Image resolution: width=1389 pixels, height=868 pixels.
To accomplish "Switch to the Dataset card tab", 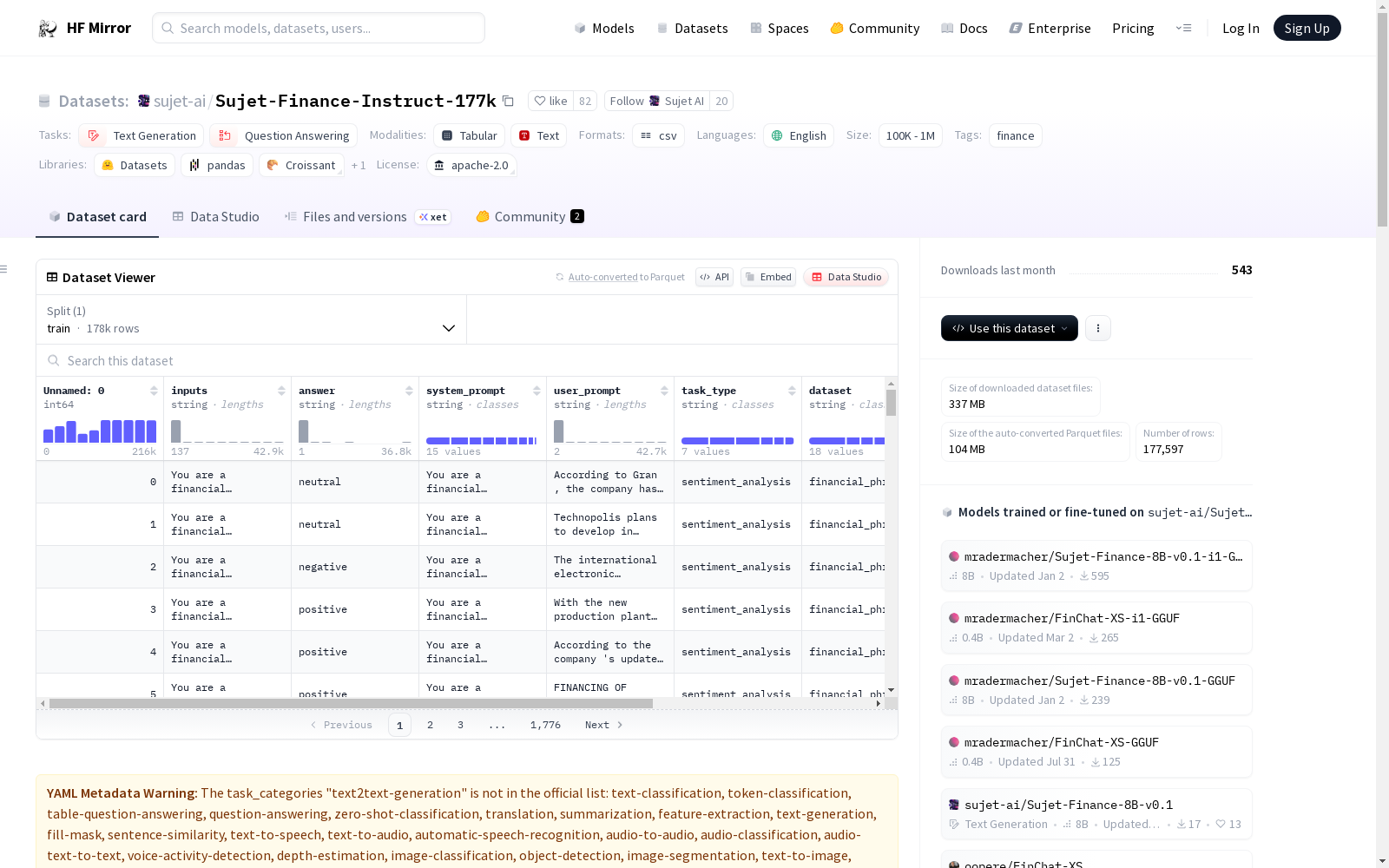I will point(97,217).
